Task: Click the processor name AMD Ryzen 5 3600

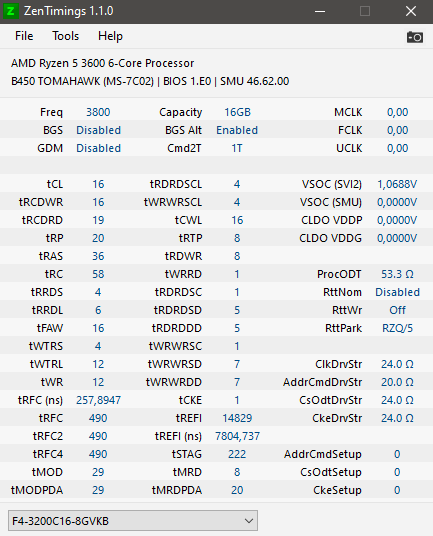Action: tap(103, 63)
